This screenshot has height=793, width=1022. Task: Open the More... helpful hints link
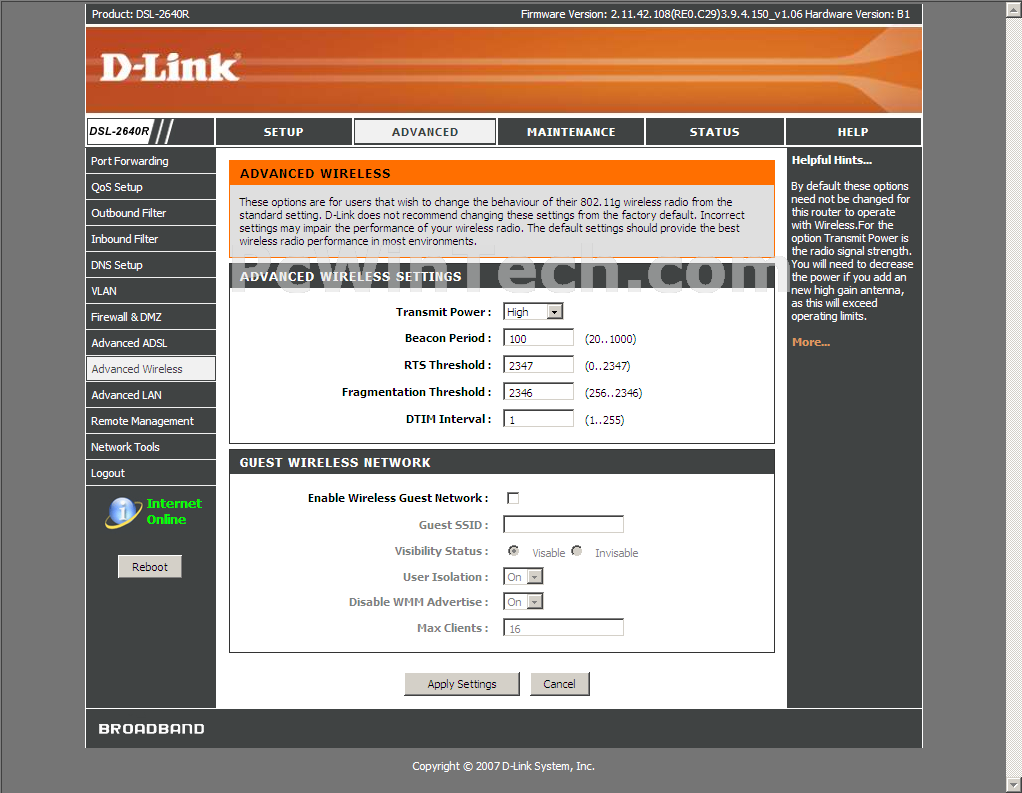[811, 342]
